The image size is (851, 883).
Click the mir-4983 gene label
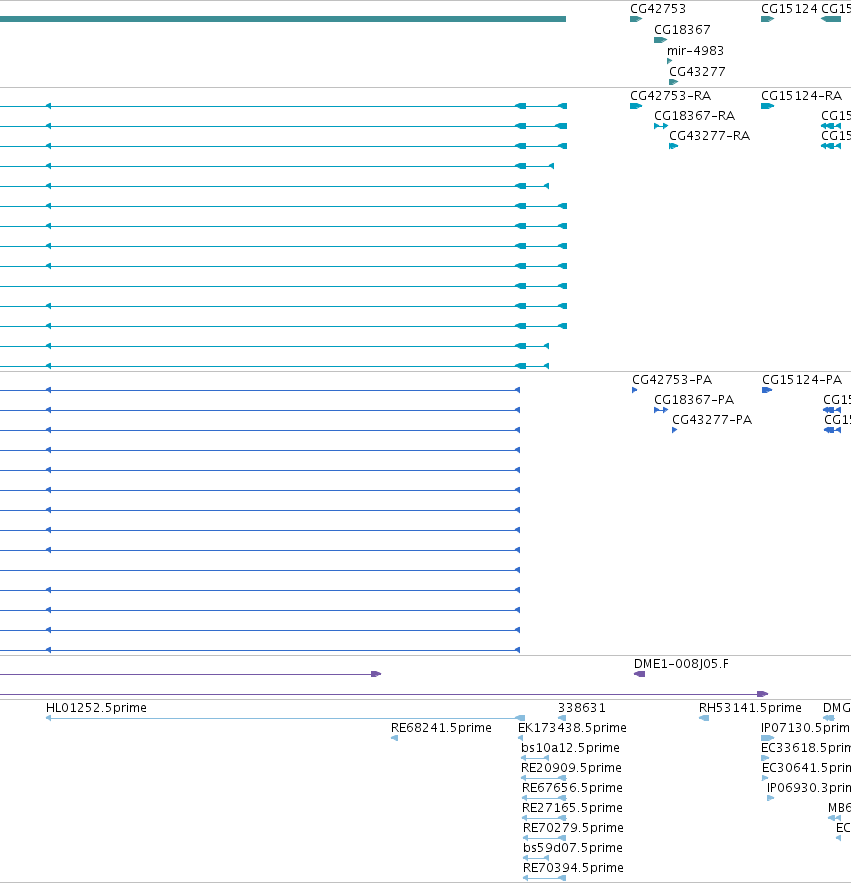click(695, 51)
